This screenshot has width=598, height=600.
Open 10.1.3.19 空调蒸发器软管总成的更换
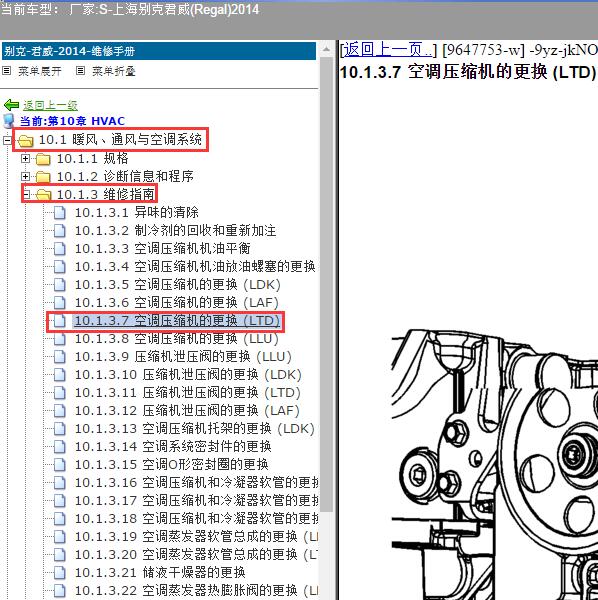(196, 536)
